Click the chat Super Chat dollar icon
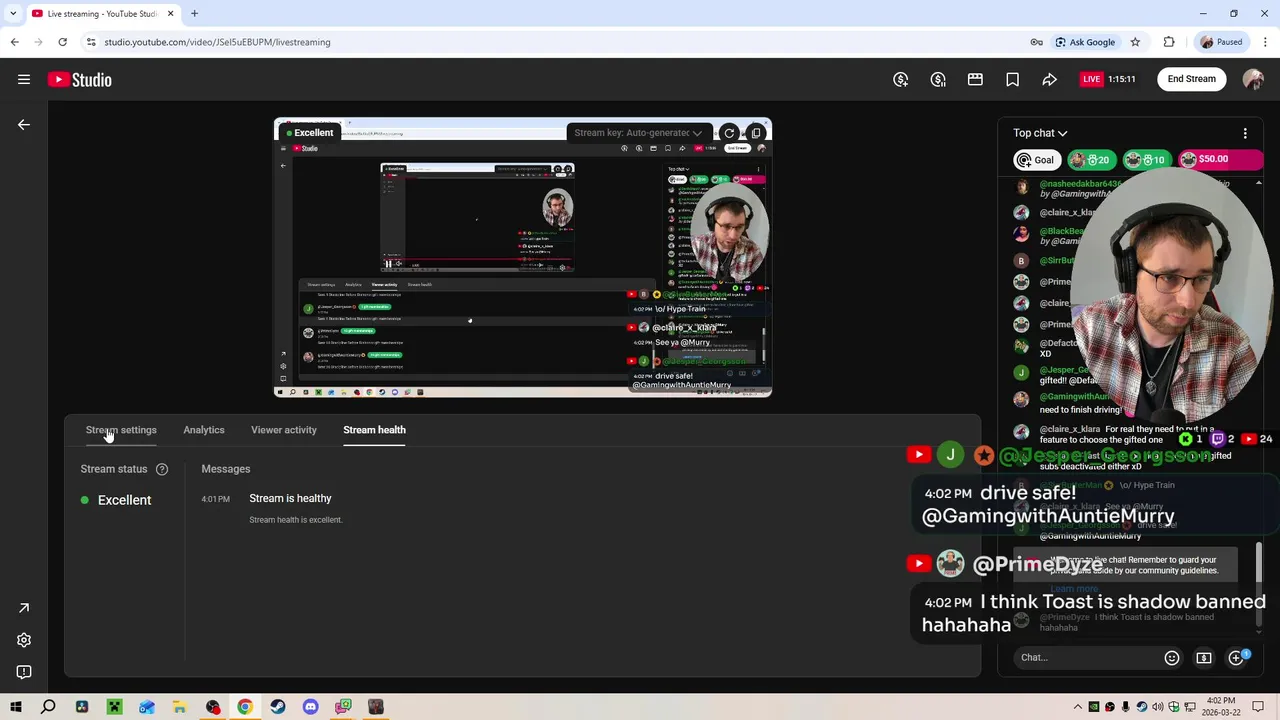 1204,658
